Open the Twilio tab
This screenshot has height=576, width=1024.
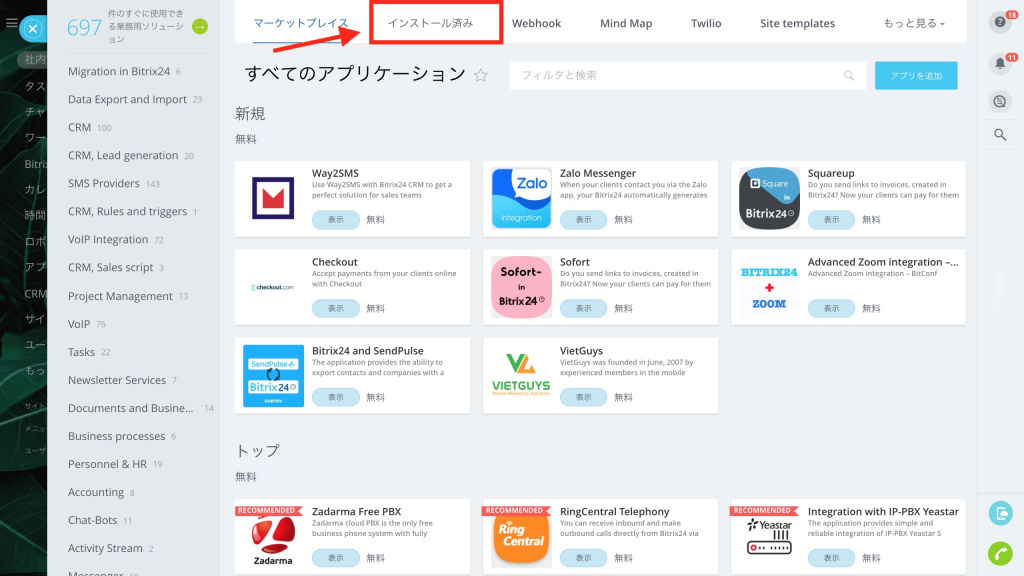[706, 23]
